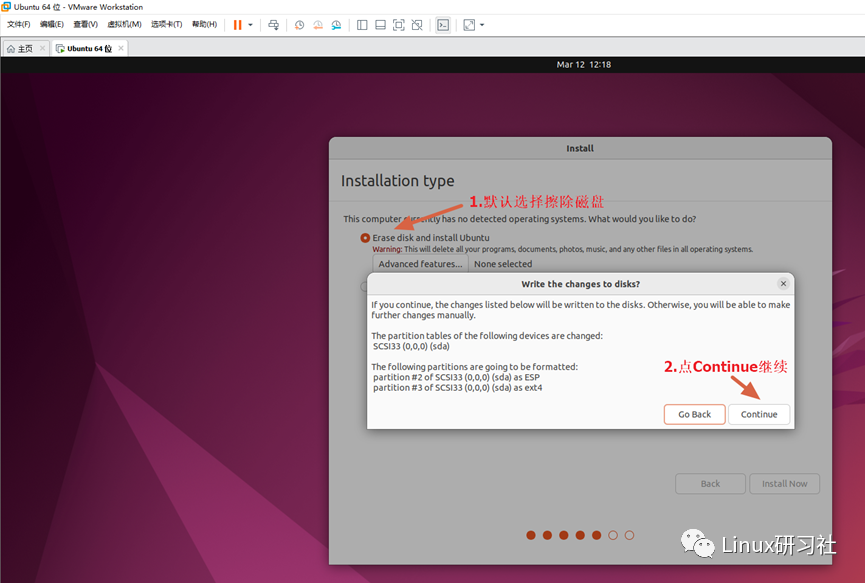Close the Write the changes to disks dialog
The width and height of the screenshot is (865, 583).
[x=783, y=284]
